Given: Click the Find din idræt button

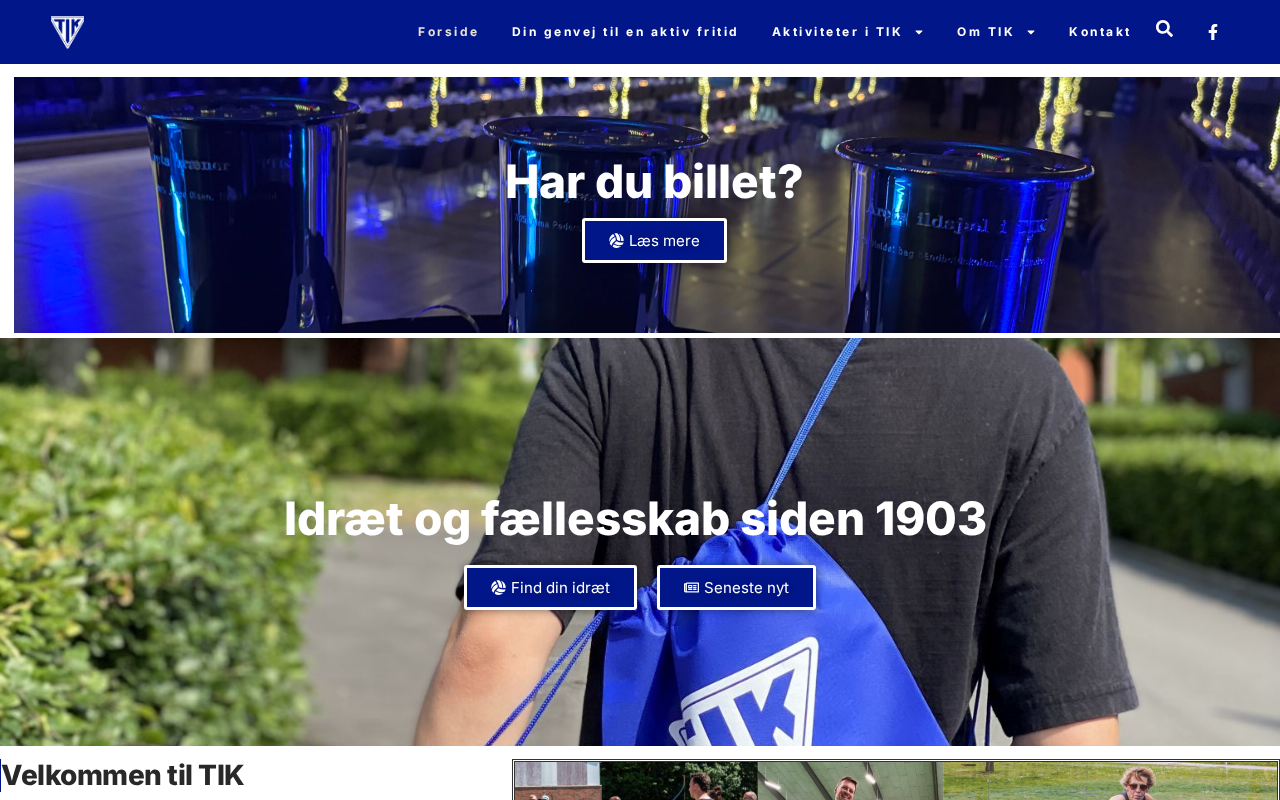Looking at the screenshot, I should [x=550, y=588].
